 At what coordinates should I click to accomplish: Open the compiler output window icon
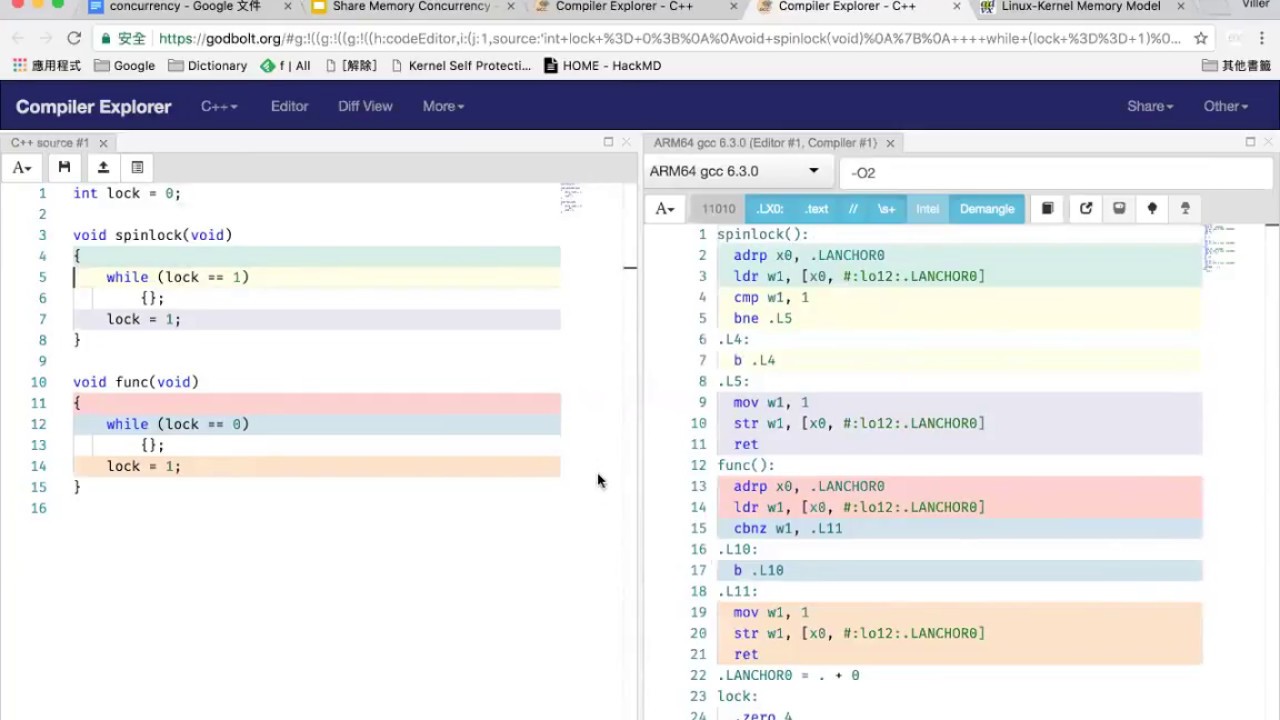tap(1119, 209)
